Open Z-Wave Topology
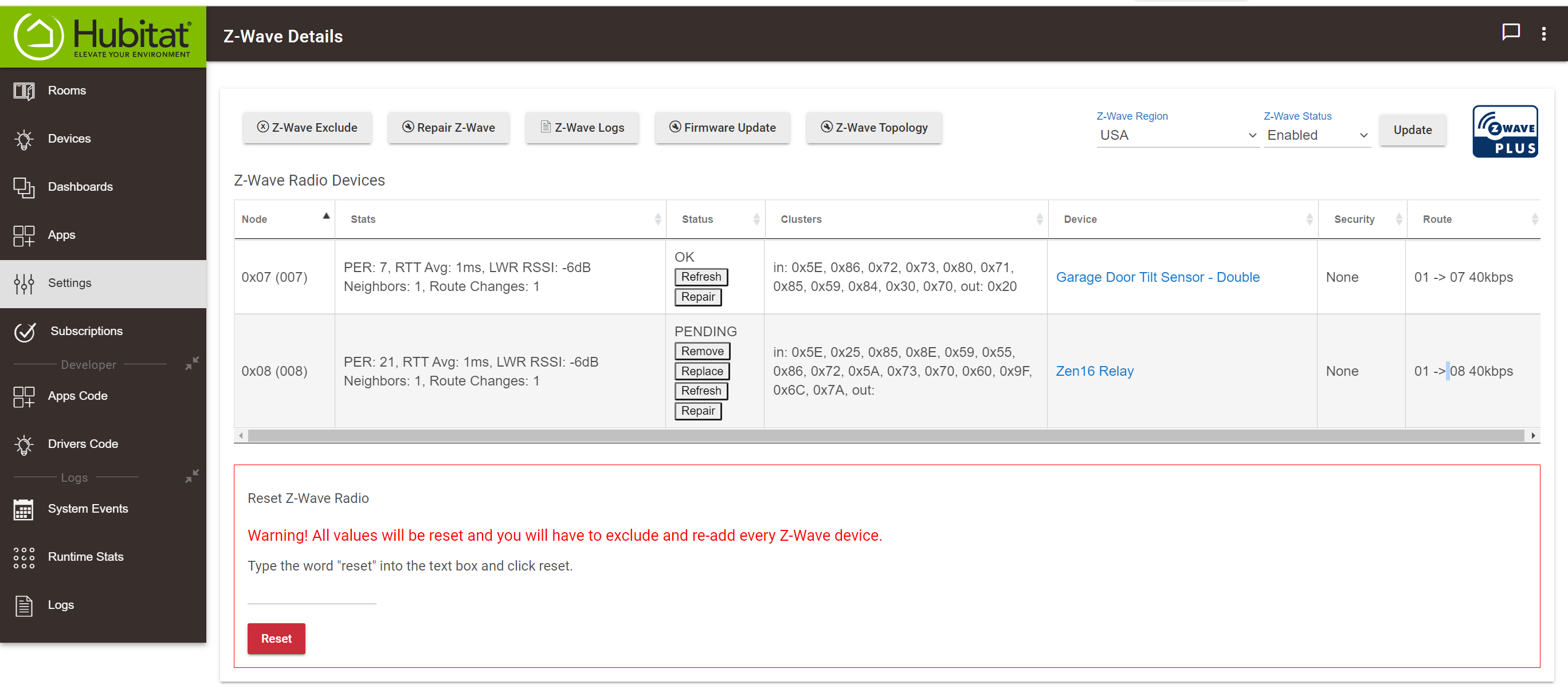Image resolution: width=1568 pixels, height=700 pixels. click(873, 127)
